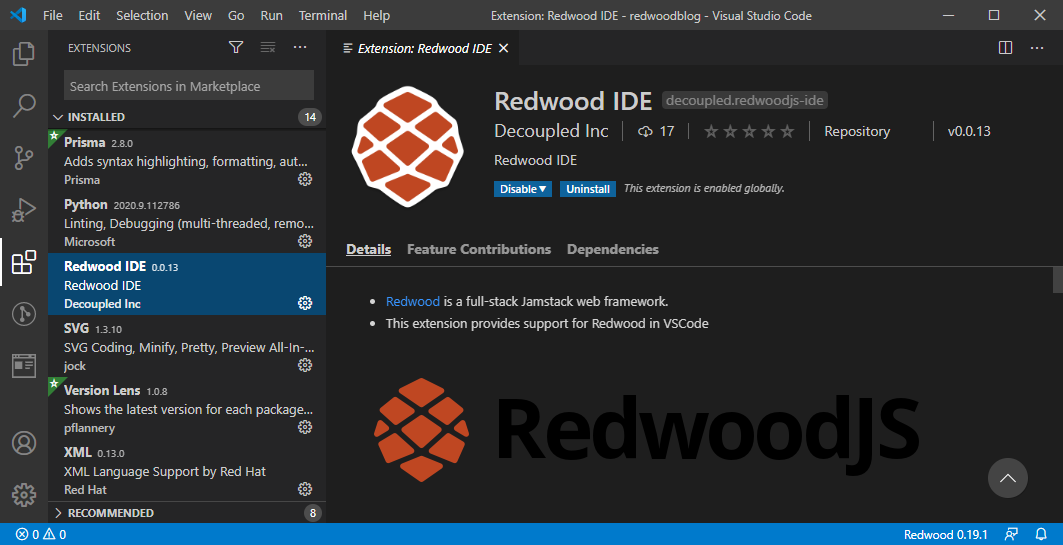This screenshot has width=1063, height=545.
Task: Open the browser preview activity bar icon
Action: 24,365
